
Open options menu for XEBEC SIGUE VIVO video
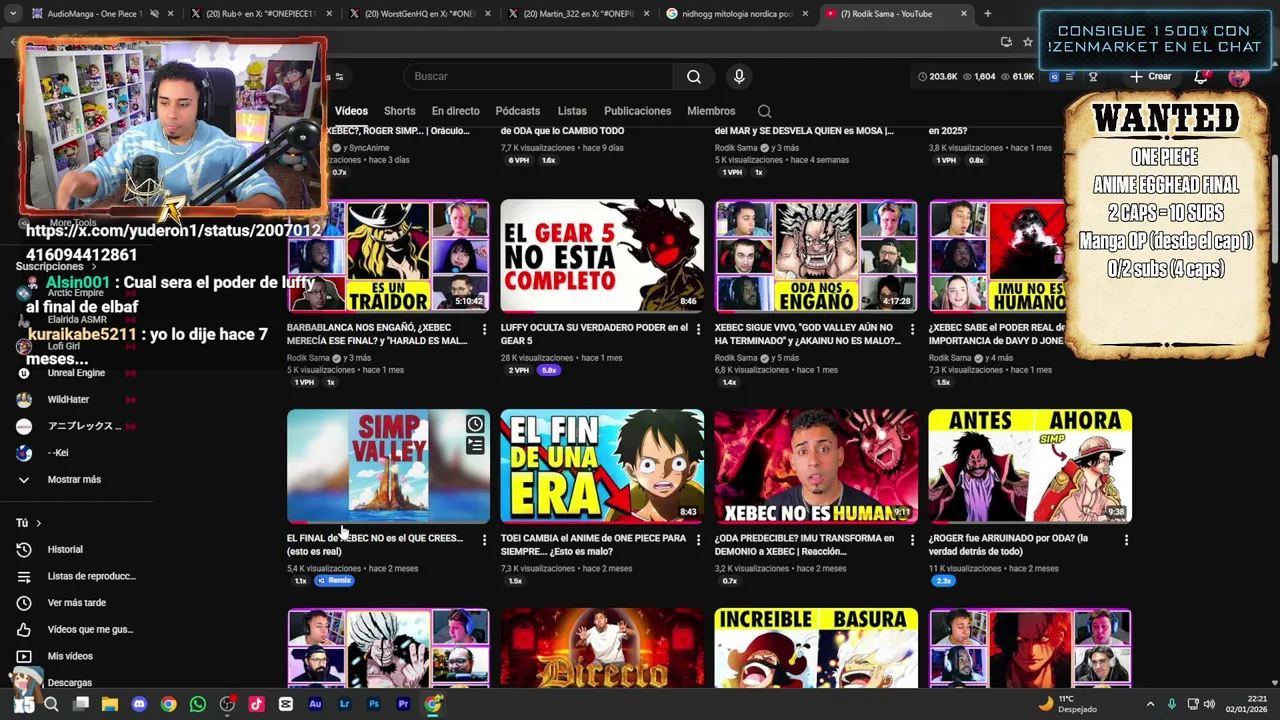pyautogui.click(x=912, y=329)
